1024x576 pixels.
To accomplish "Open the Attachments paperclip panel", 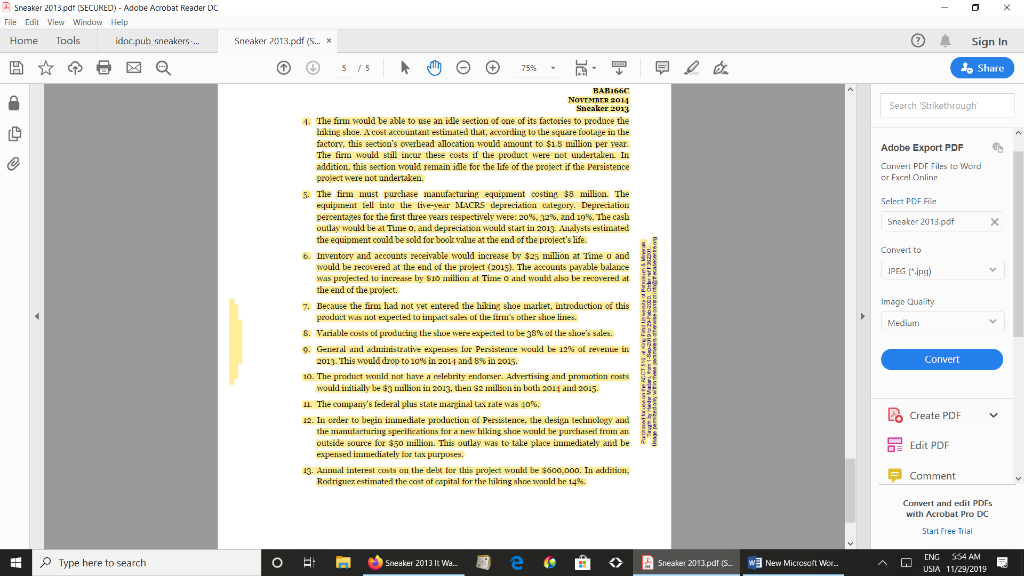I will pos(14,162).
